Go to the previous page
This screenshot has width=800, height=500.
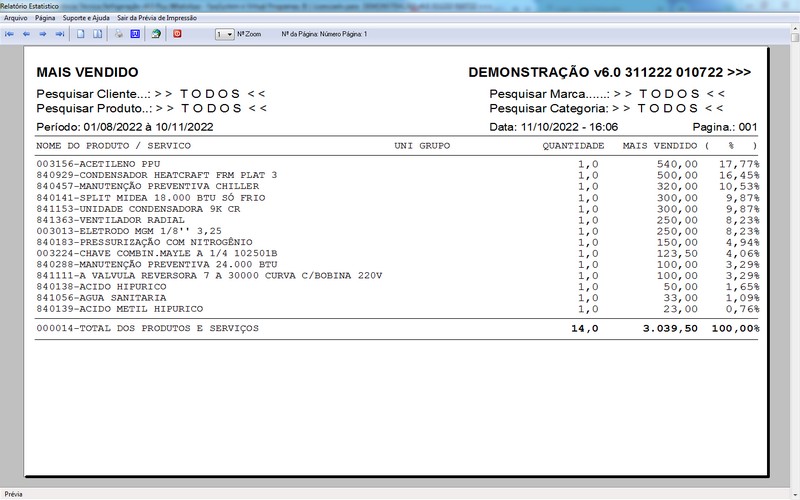tap(26, 34)
